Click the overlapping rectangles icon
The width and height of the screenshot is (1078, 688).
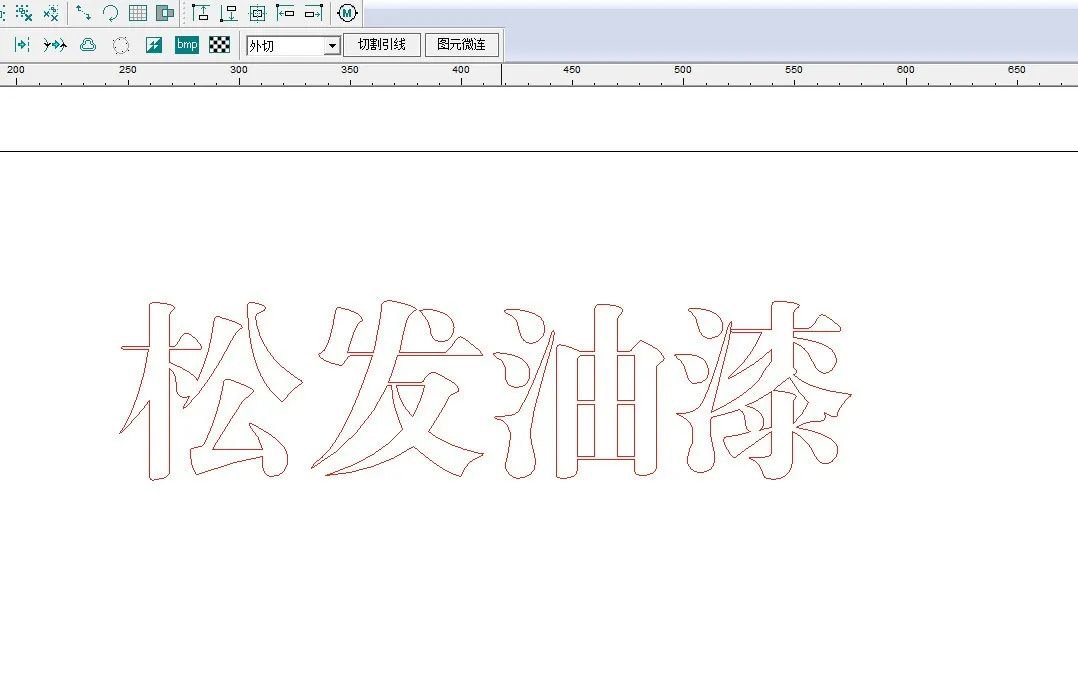pos(165,13)
